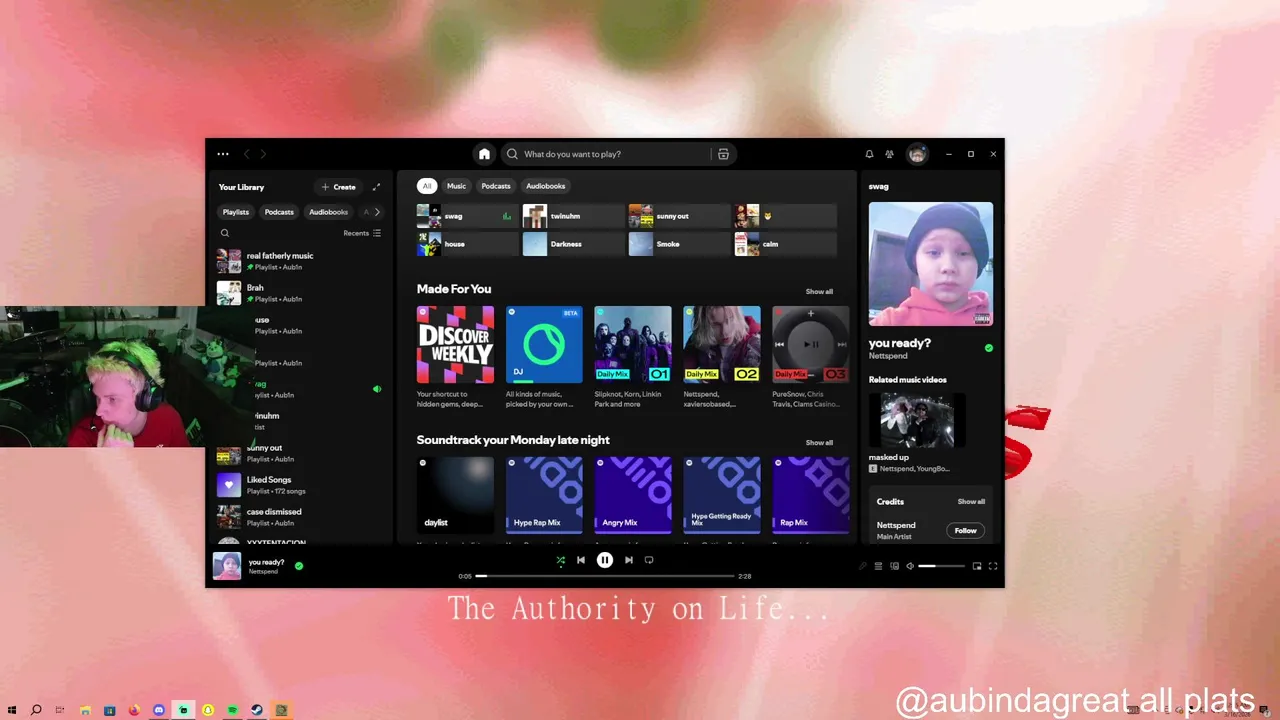Image resolution: width=1280 pixels, height=720 pixels.
Task: Toggle shuffle mode
Action: 560,560
